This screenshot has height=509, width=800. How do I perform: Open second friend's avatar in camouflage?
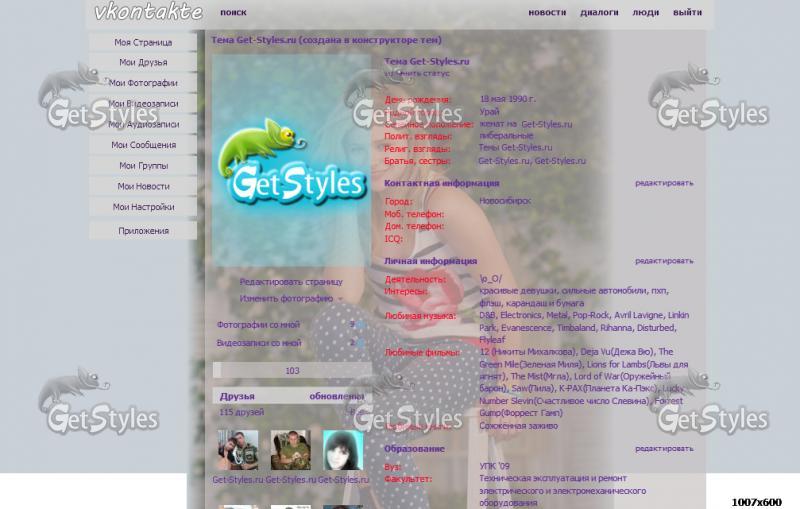coord(290,450)
